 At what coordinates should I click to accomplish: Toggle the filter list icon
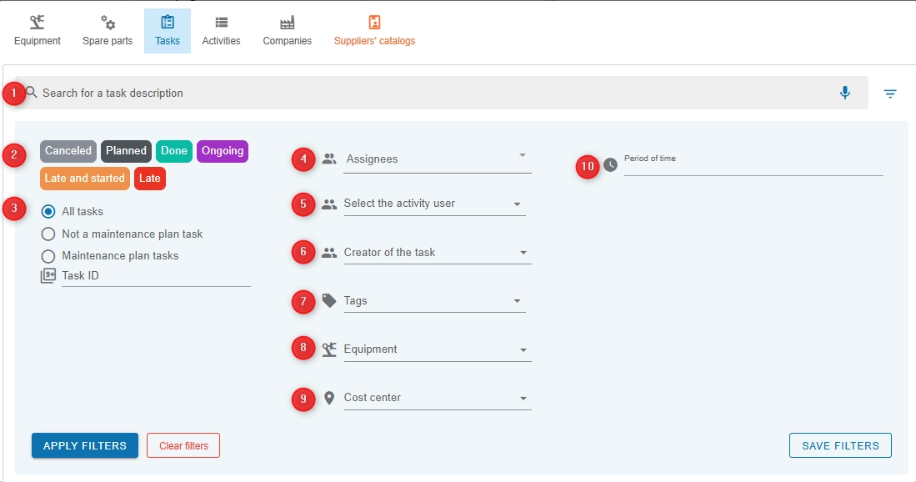coord(890,94)
